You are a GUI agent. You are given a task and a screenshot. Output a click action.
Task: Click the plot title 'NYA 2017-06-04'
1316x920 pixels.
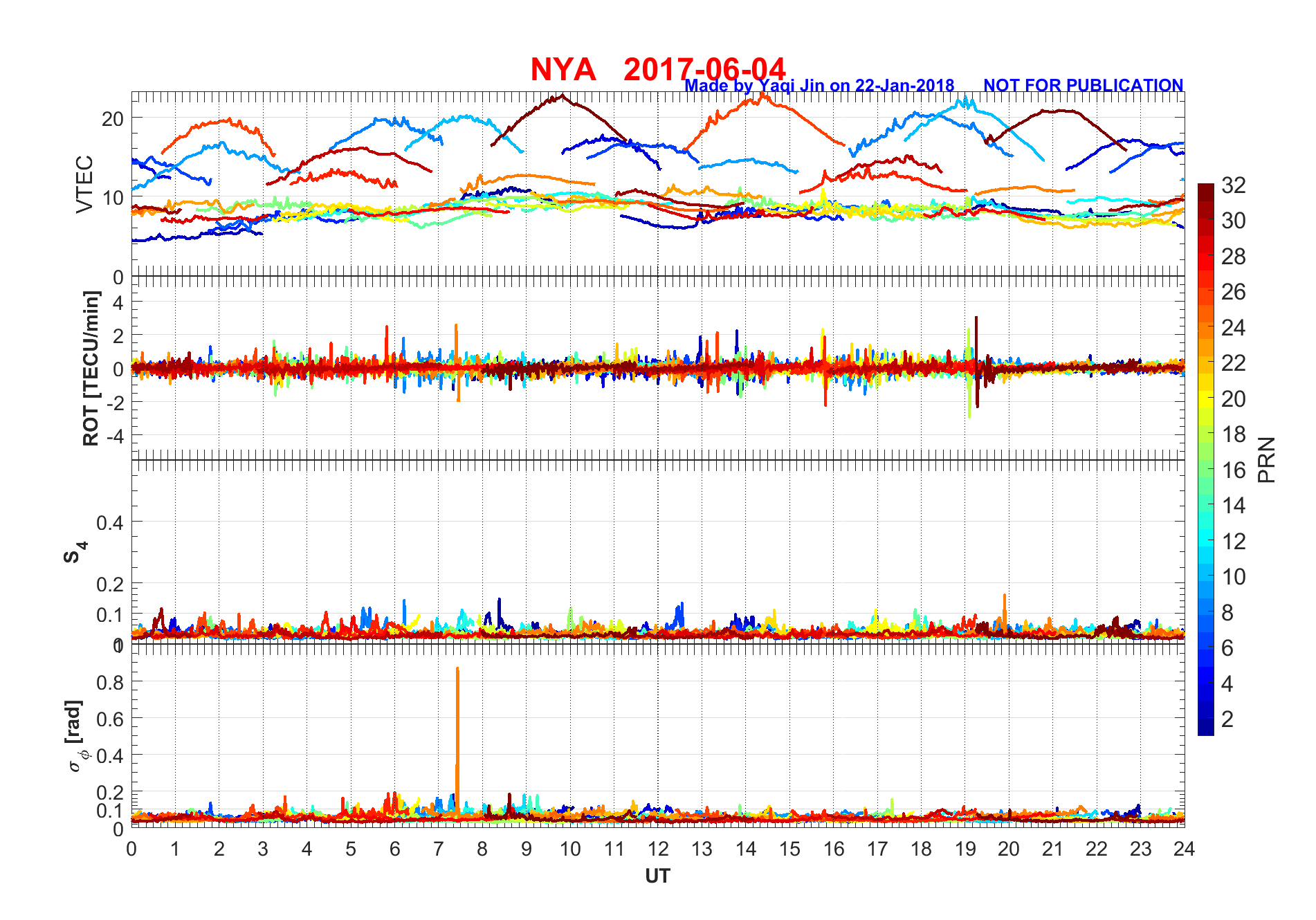click(x=658, y=69)
